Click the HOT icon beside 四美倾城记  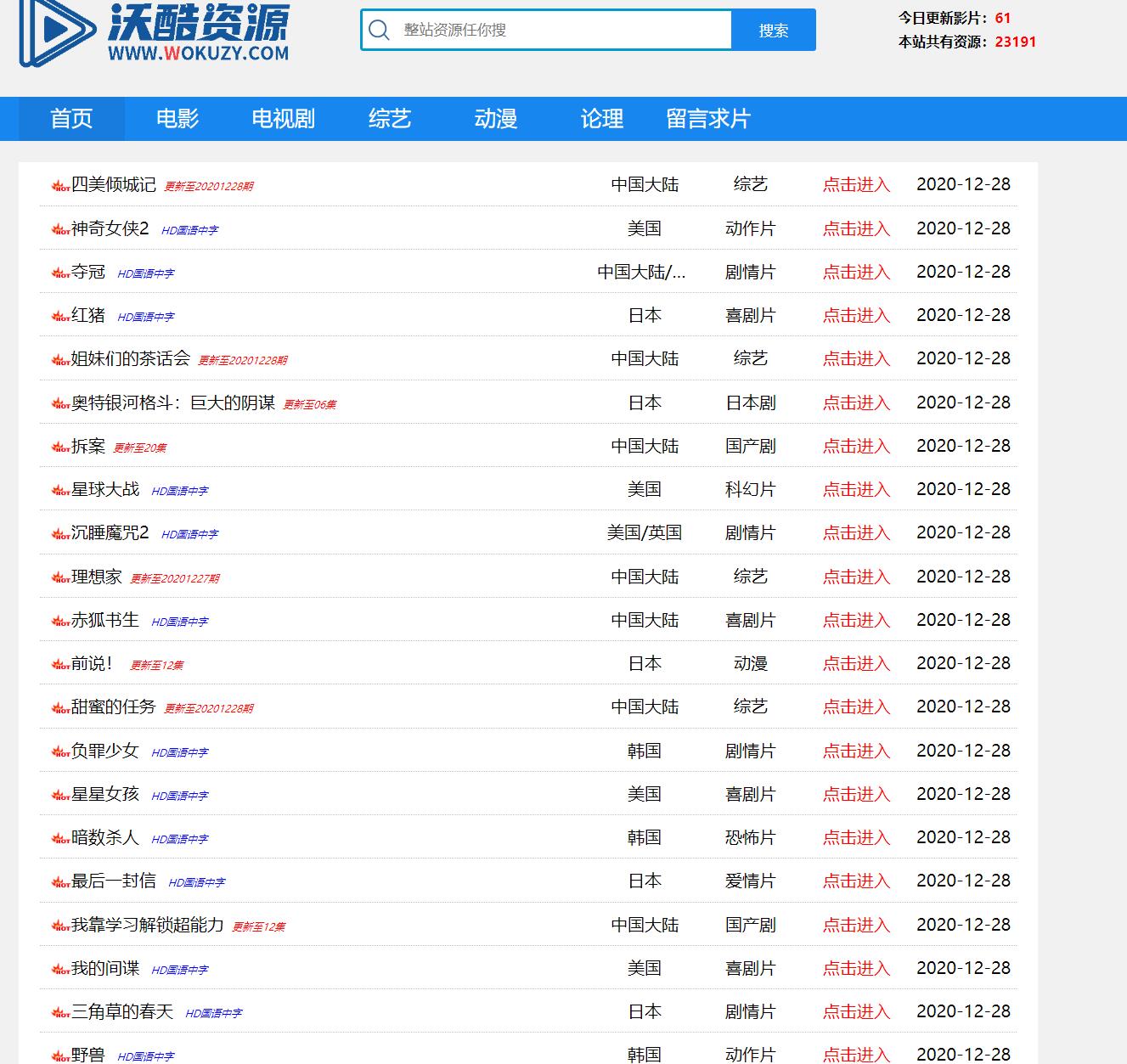pos(60,186)
